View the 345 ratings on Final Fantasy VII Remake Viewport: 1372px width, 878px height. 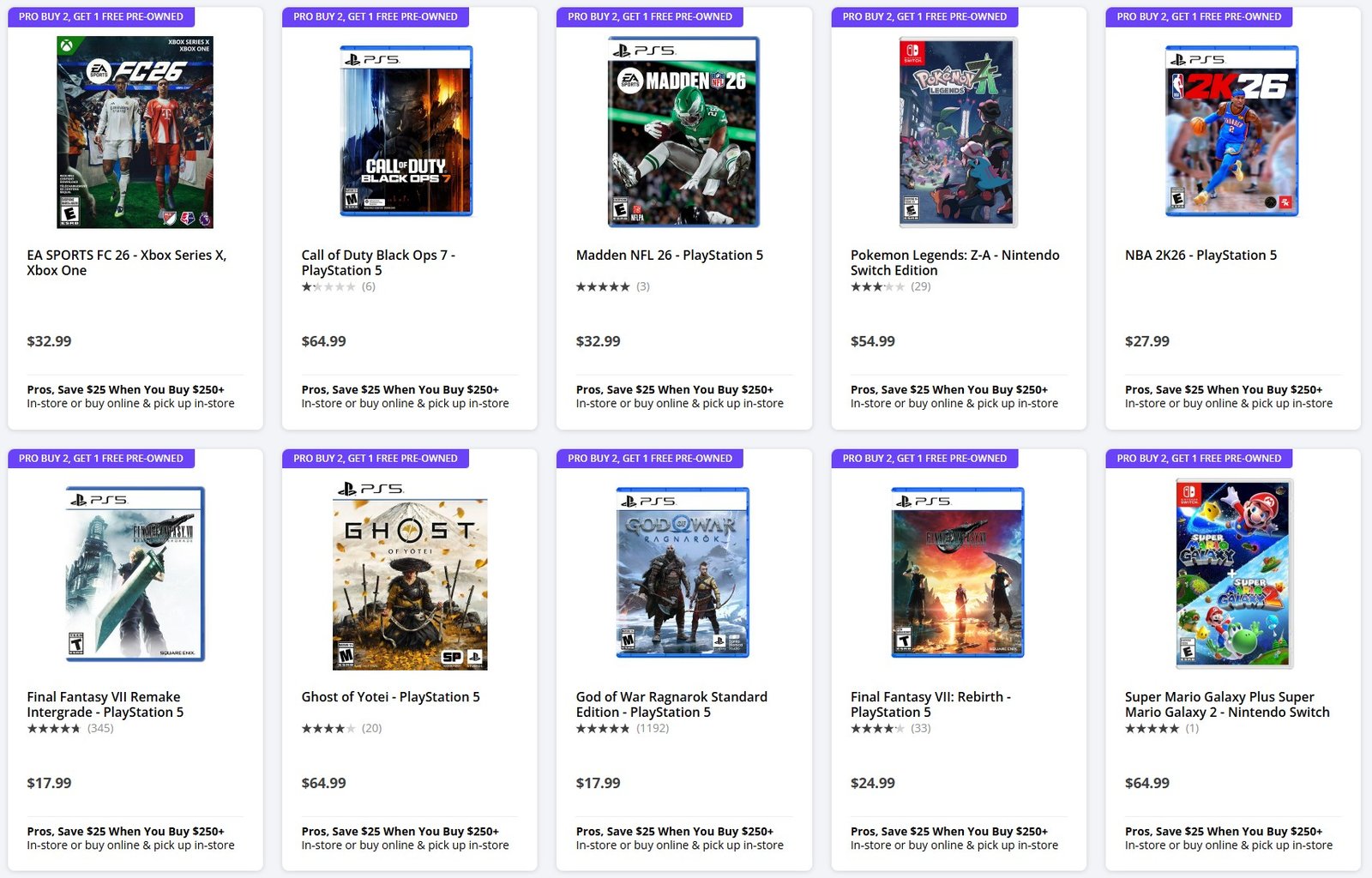pyautogui.click(x=98, y=728)
